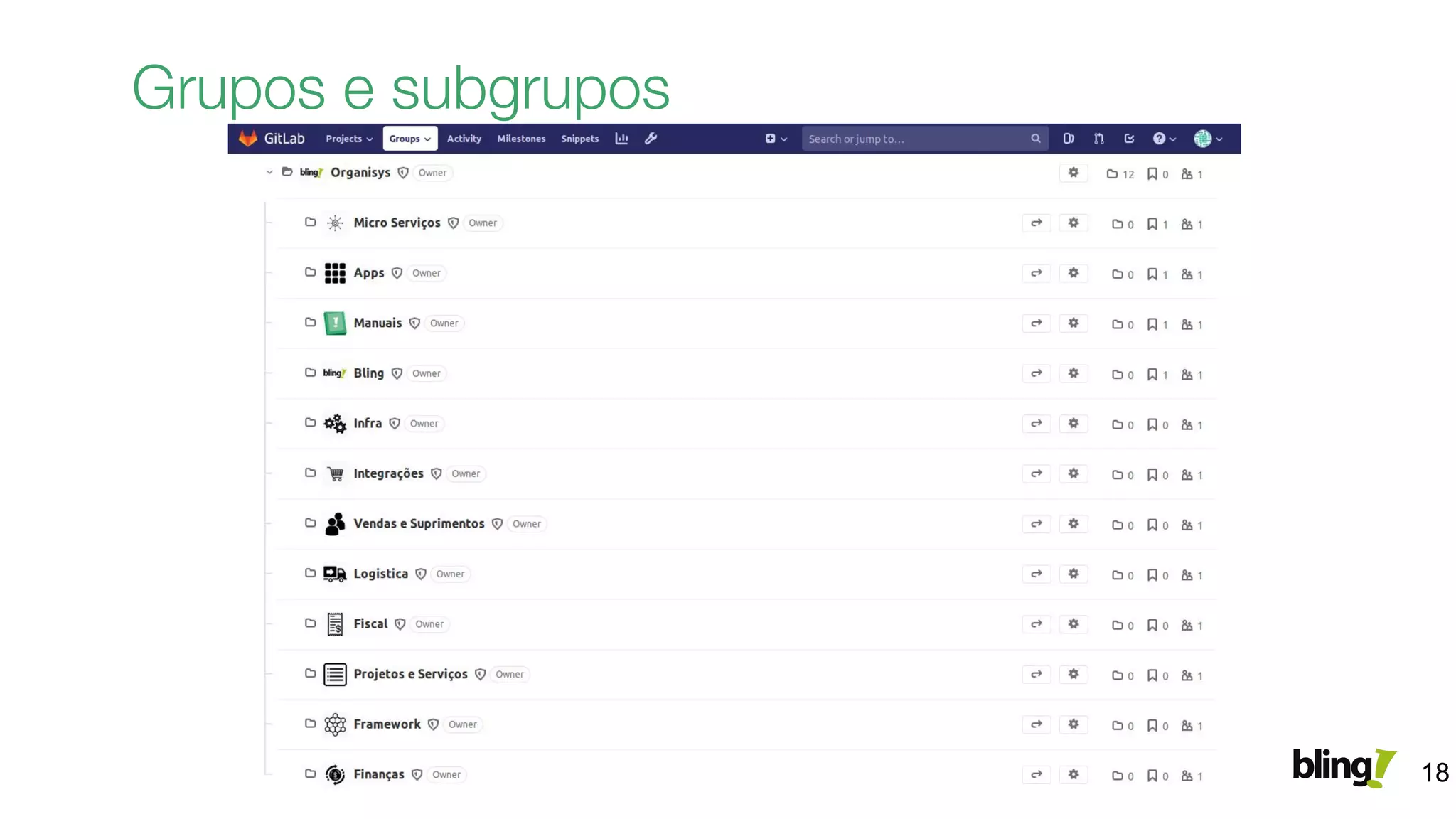Open settings gear for Apps

(1074, 273)
